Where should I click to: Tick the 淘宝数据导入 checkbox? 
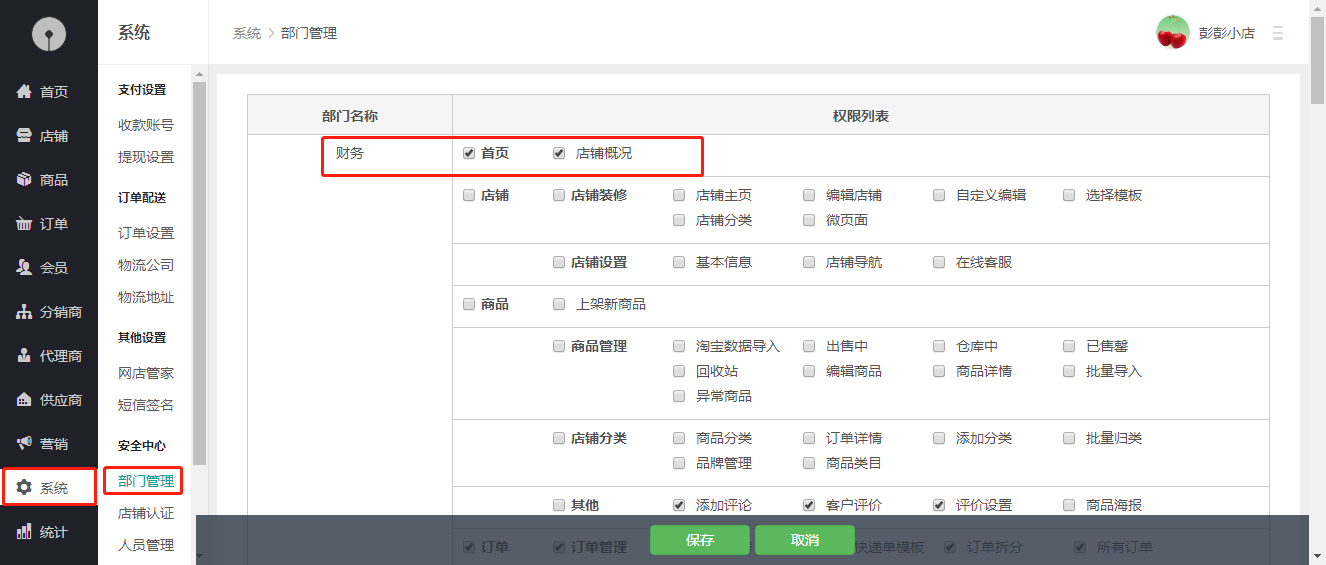coord(679,347)
